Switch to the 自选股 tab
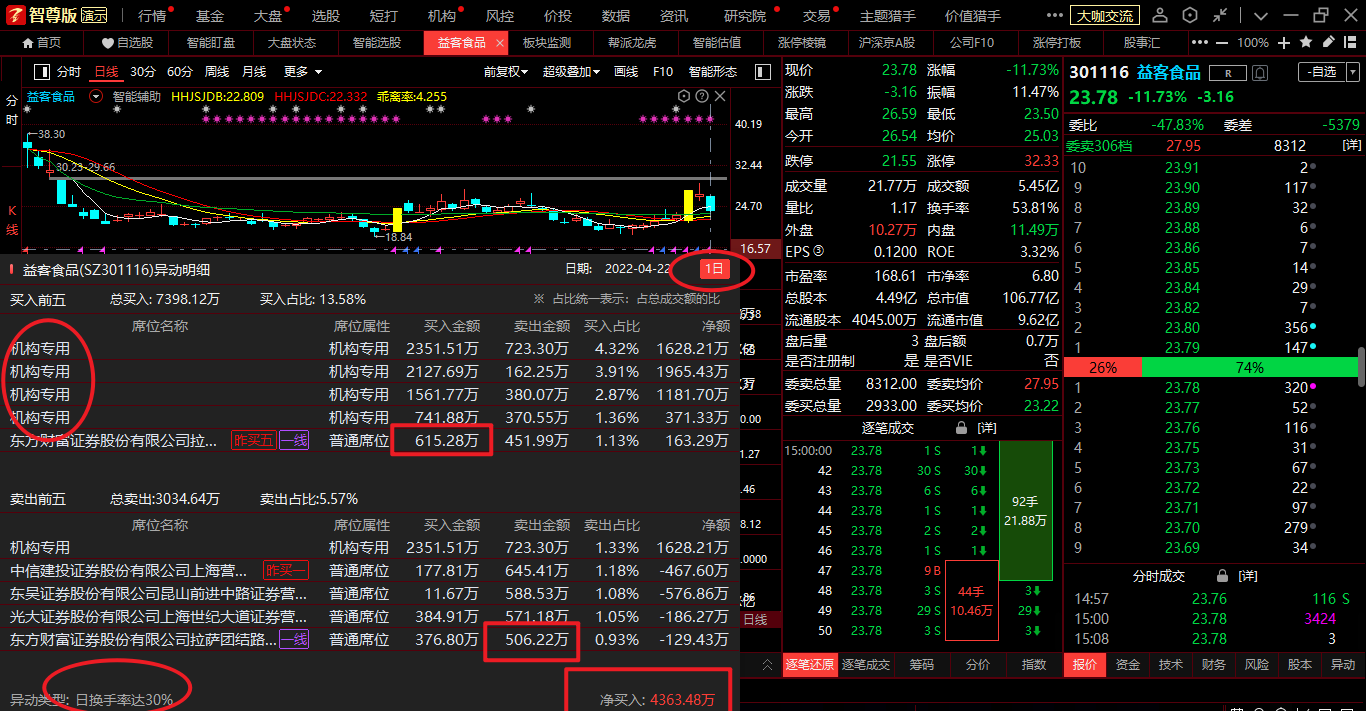The image size is (1366, 711). coord(127,43)
